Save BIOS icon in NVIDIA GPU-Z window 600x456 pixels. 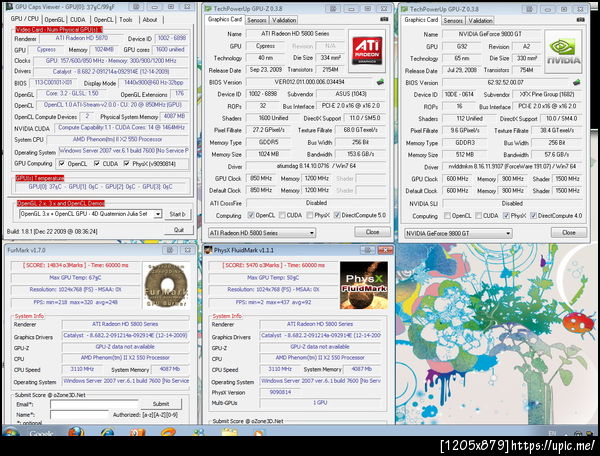(x=576, y=82)
